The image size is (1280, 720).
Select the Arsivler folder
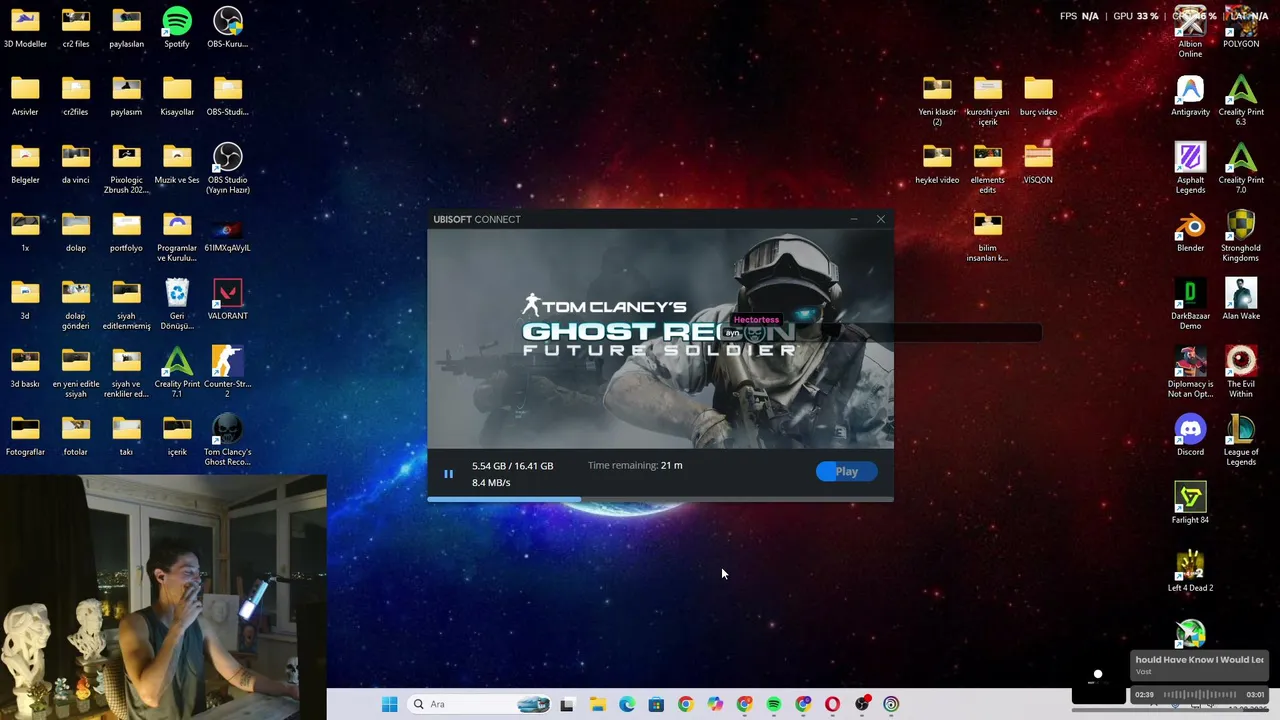(x=25, y=96)
